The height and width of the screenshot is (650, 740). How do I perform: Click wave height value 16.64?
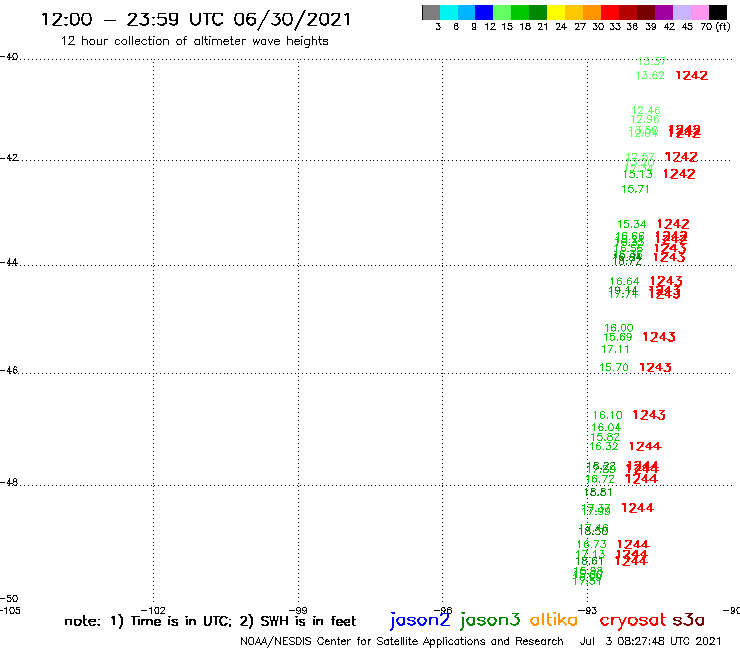point(624,281)
